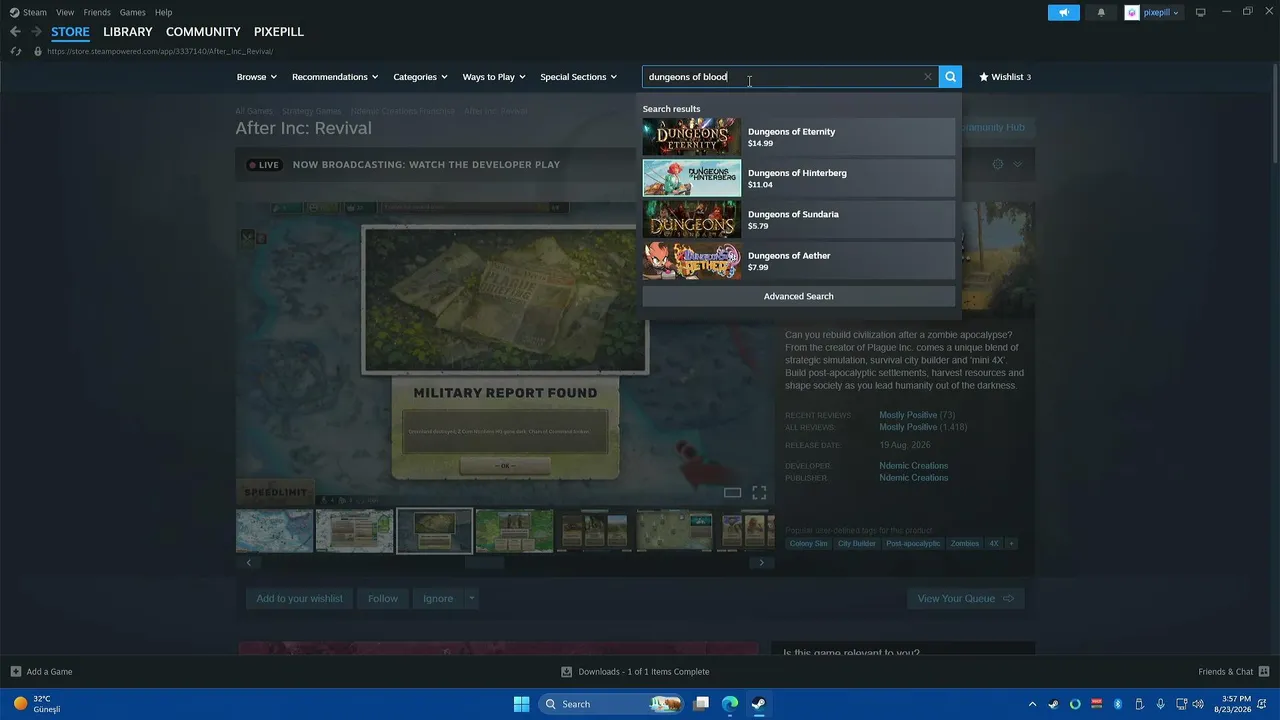The width and height of the screenshot is (1280, 720).
Task: Open the Add a Game plus icon
Action: point(16,671)
